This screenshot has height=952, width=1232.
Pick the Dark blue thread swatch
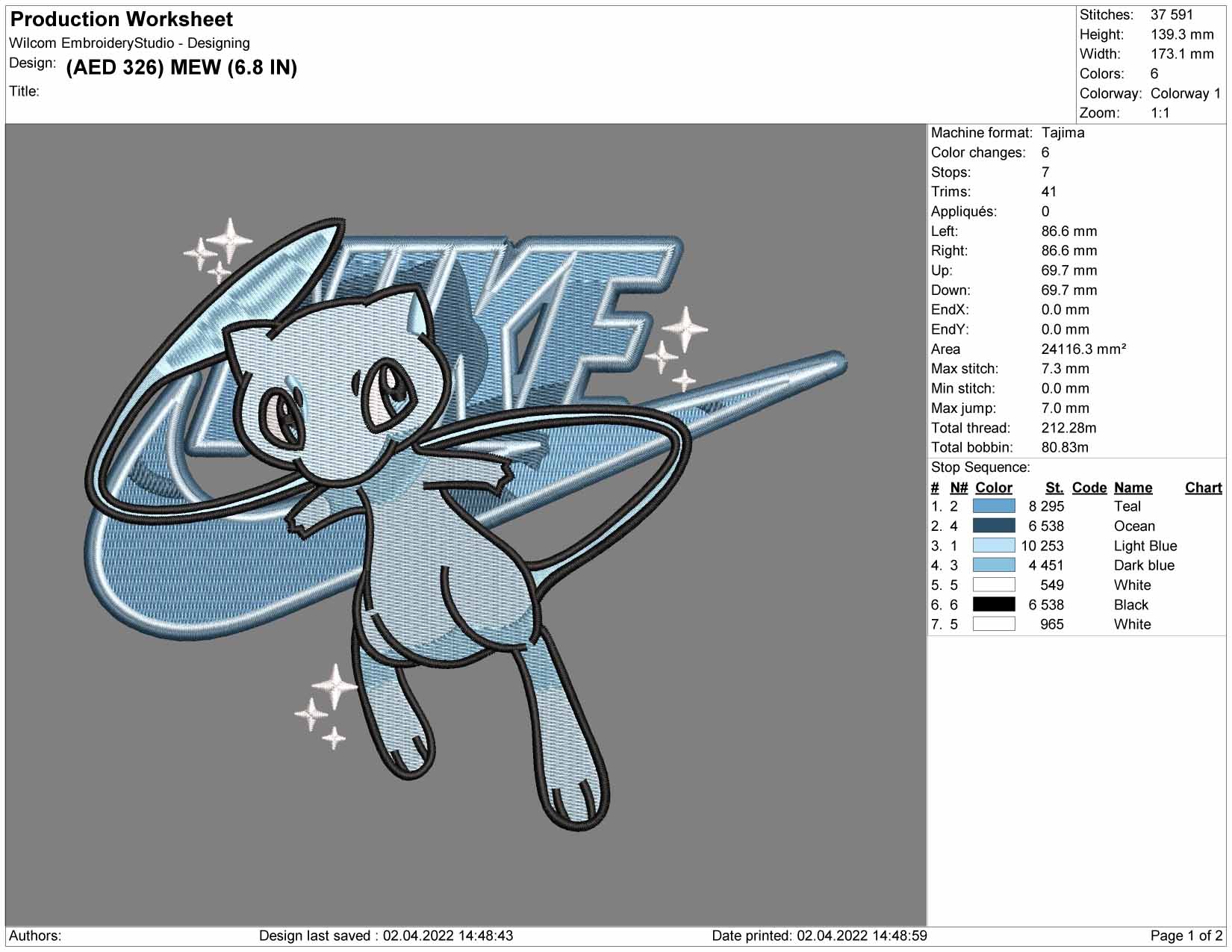point(993,565)
